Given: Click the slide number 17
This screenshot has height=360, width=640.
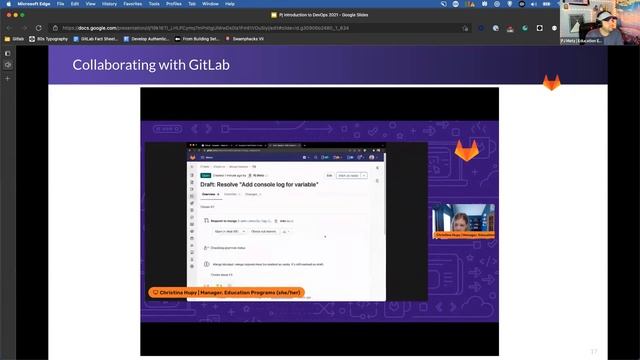Looking at the screenshot, I should [x=594, y=351].
